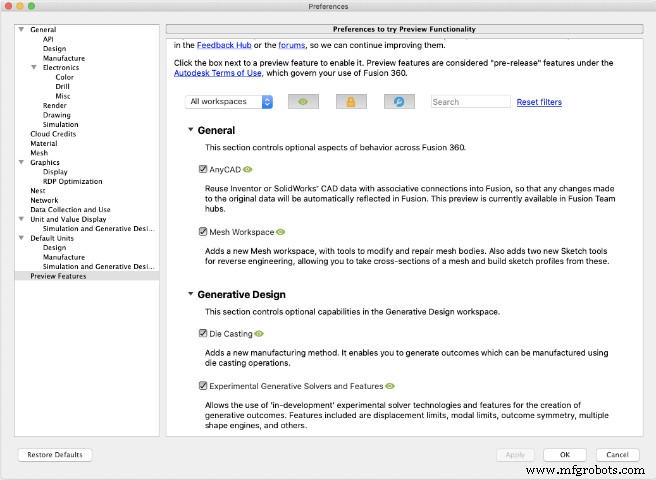
Task: Uncheck Experimental Generative Solvers and Features
Action: pos(203,385)
